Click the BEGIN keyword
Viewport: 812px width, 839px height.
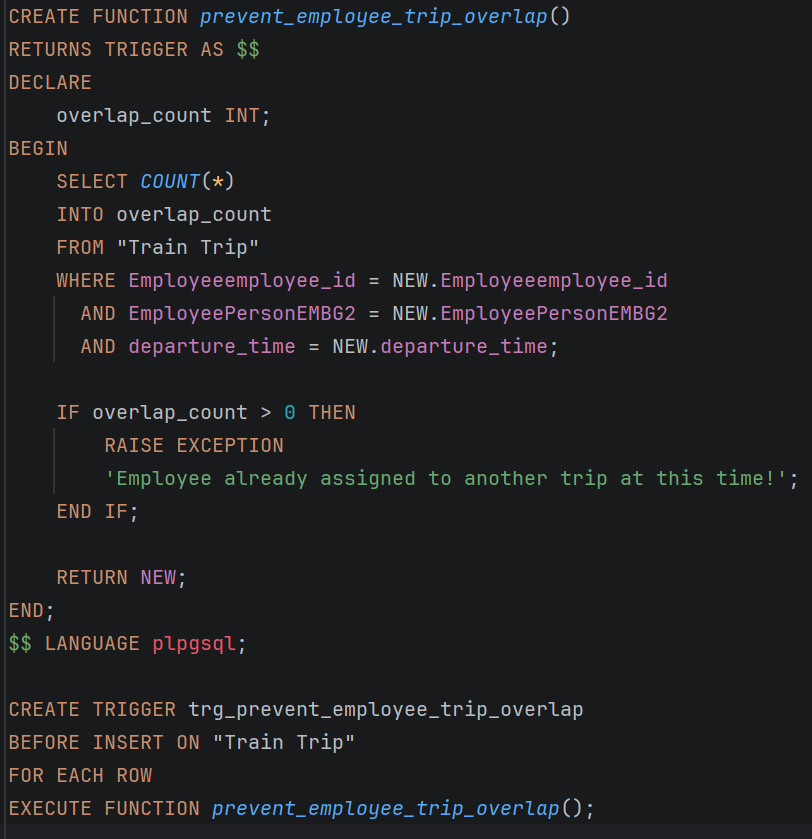(x=39, y=148)
